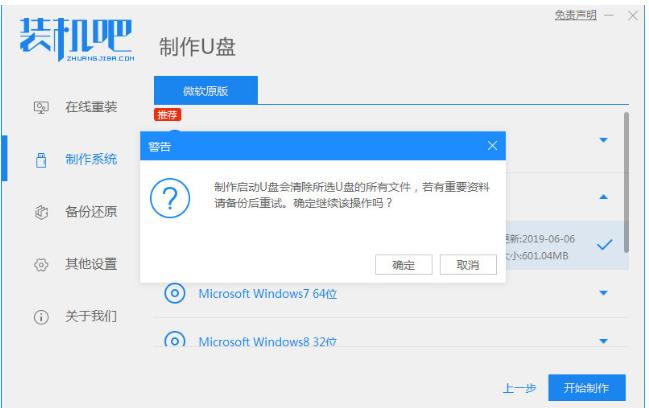
Task: Click the 关于我们 info icon
Action: 41,317
